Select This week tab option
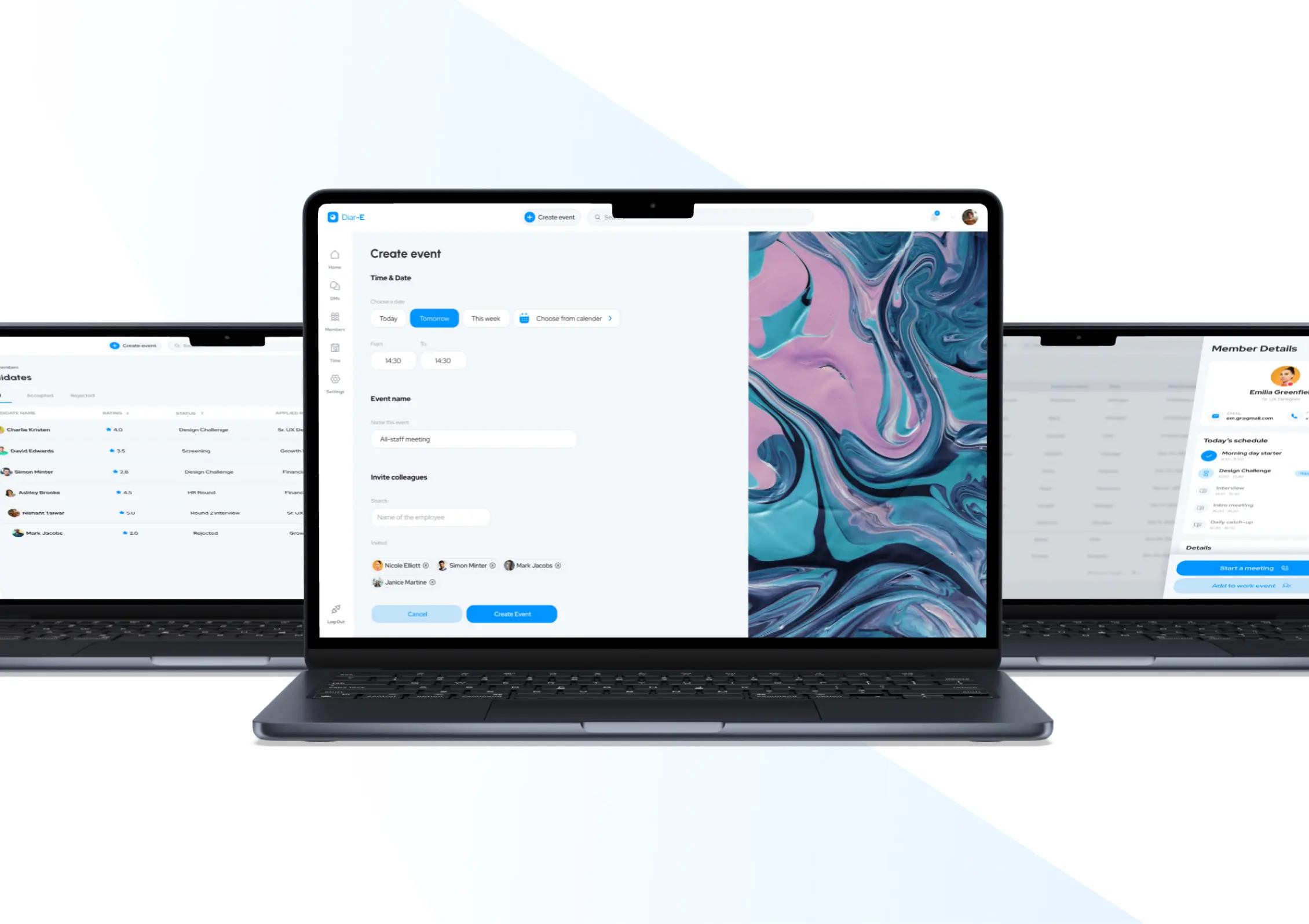The image size is (1309, 924). 485,318
